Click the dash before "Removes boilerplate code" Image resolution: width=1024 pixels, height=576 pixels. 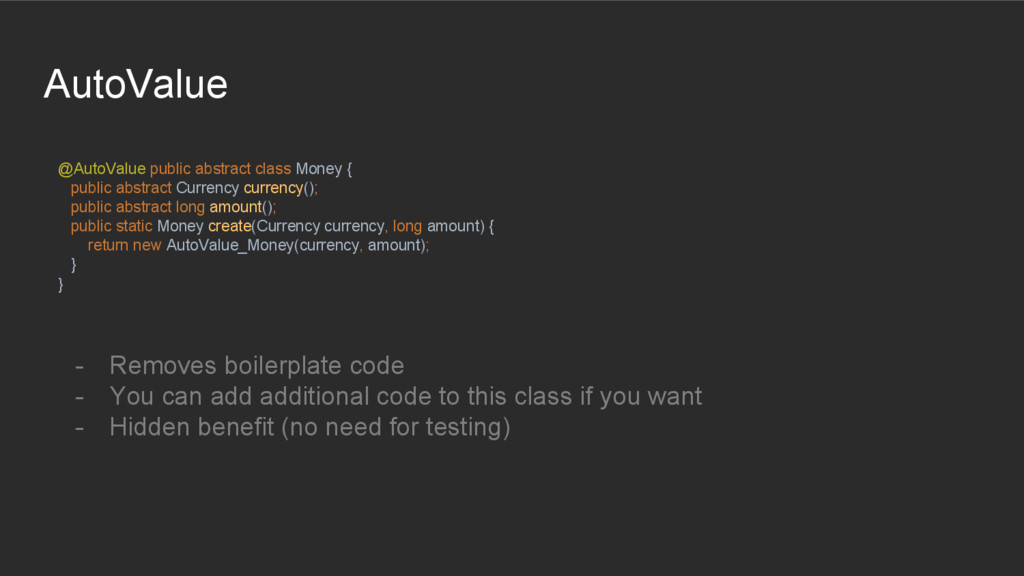point(79,365)
